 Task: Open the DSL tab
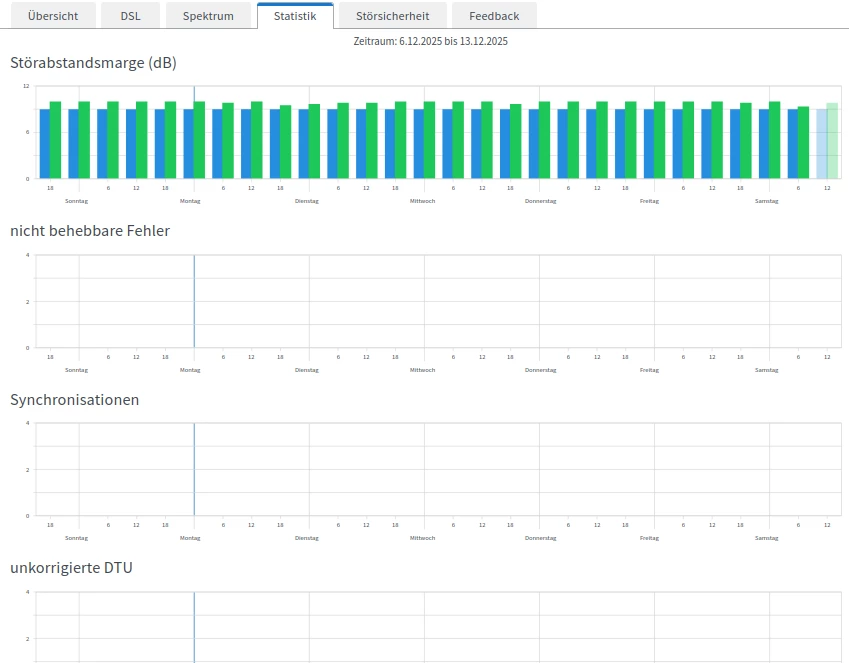point(130,16)
